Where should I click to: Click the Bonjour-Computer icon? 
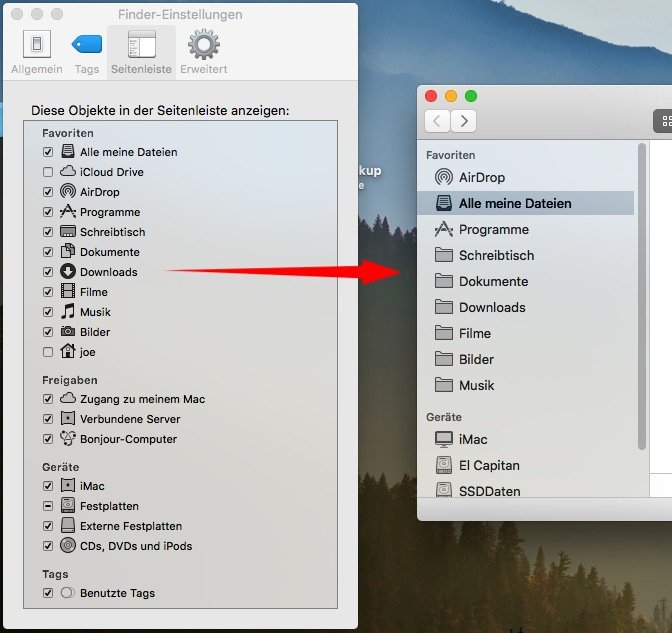pos(68,438)
